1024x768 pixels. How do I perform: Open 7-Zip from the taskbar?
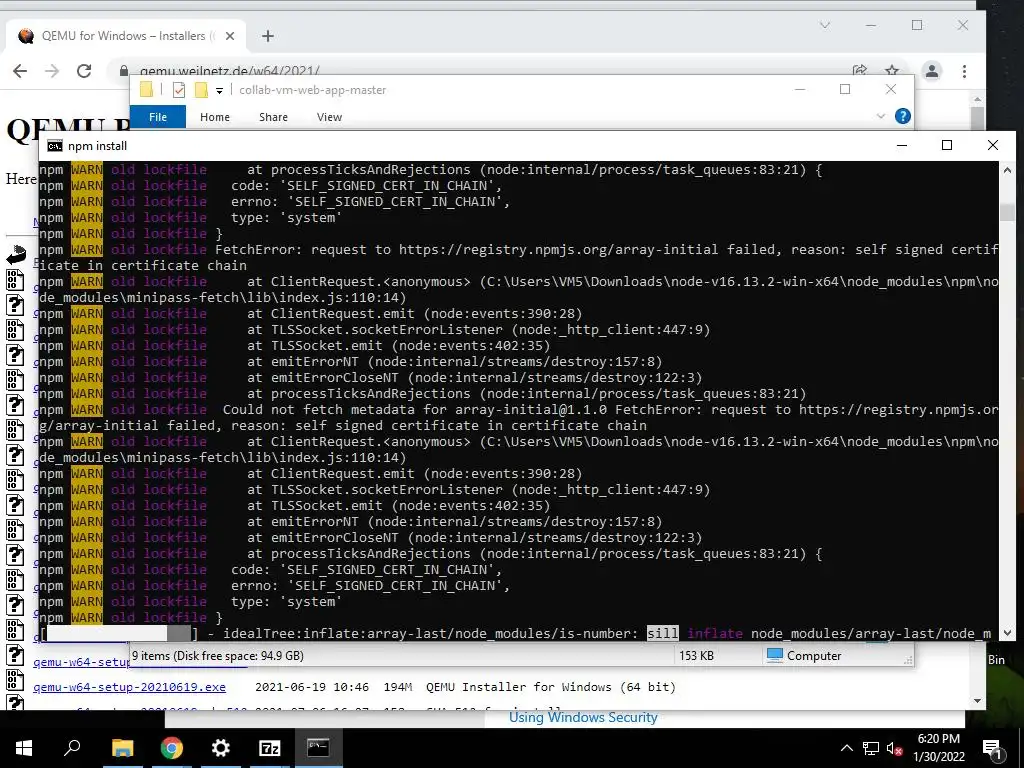270,748
